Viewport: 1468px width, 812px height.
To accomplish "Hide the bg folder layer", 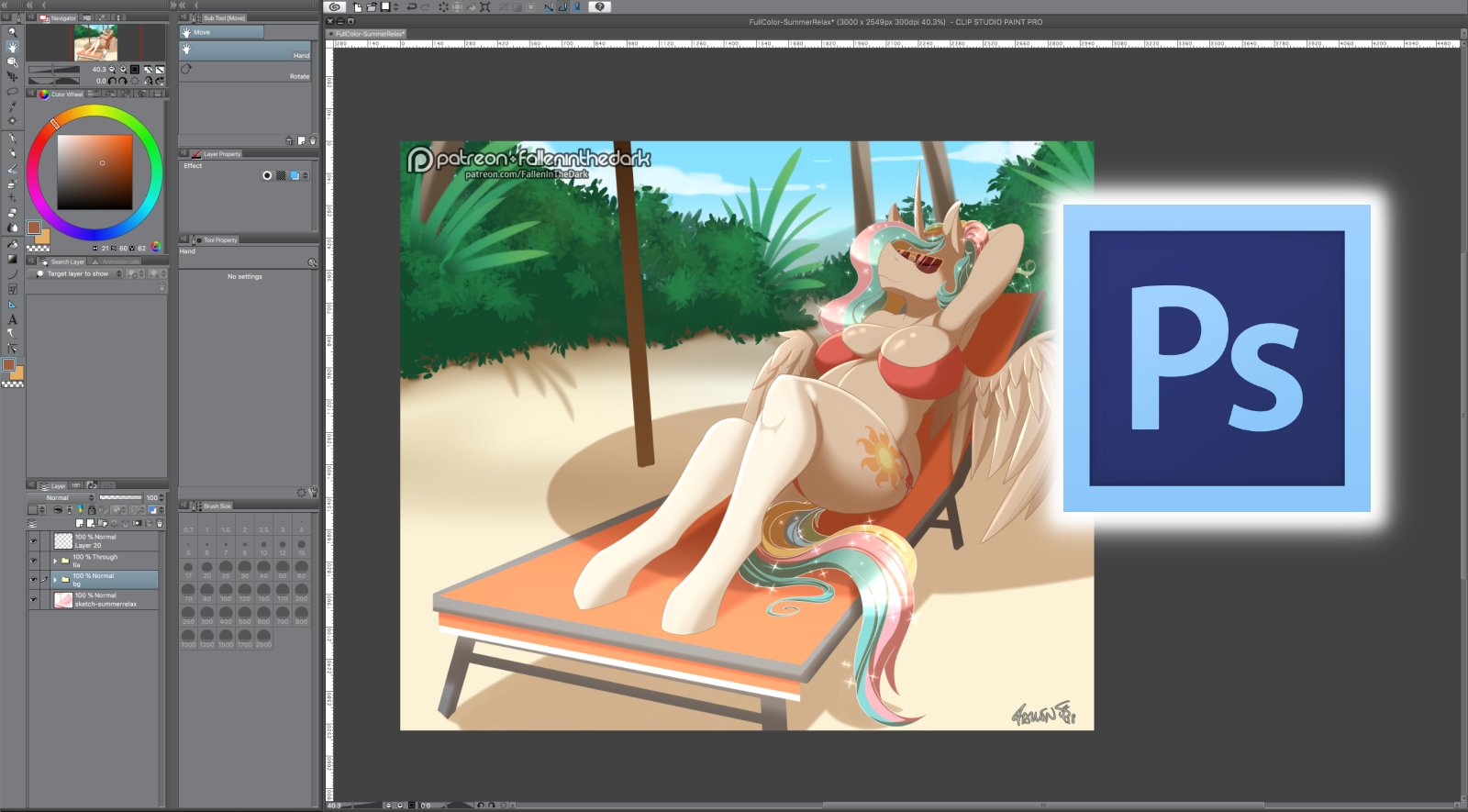I will [x=34, y=580].
